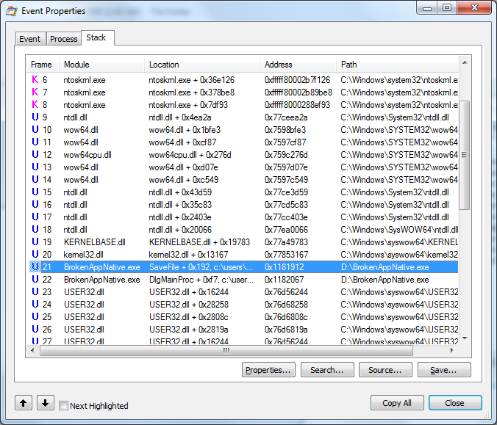
Task: Click user-mode U icon for frame 17
Action: pos(35,217)
